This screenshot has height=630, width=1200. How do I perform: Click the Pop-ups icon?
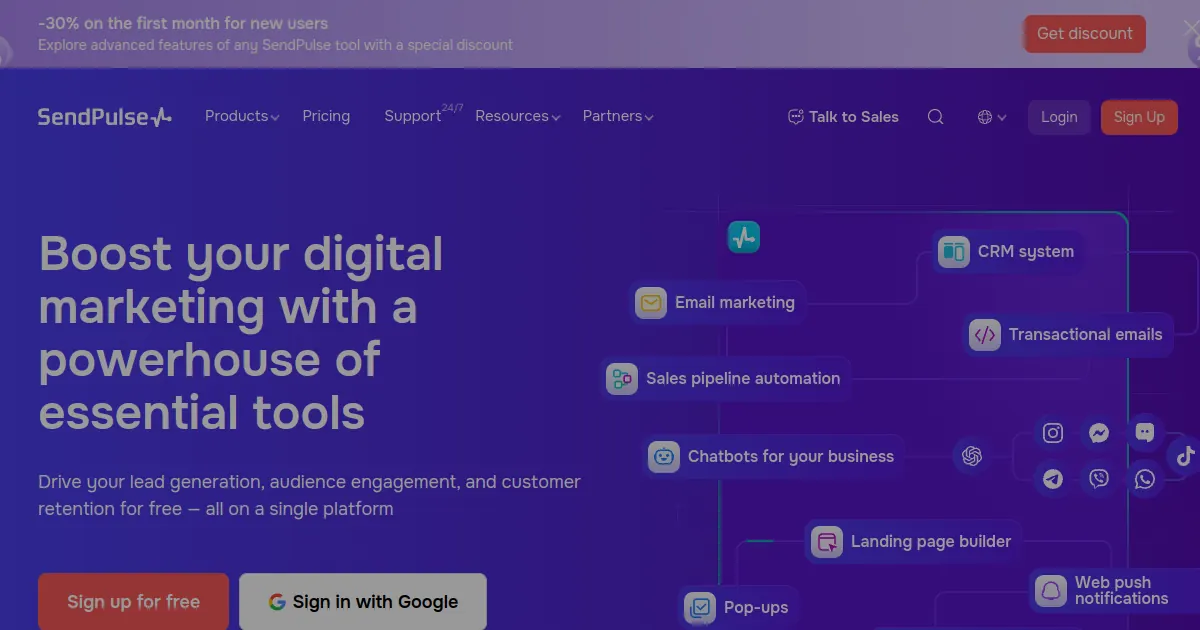point(700,607)
